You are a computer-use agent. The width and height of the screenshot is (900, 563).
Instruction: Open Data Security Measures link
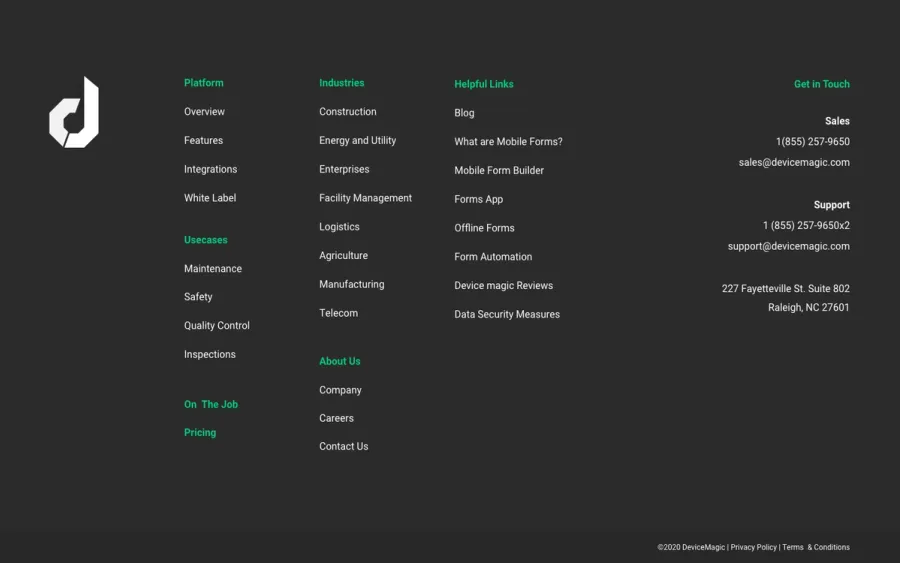pos(507,314)
